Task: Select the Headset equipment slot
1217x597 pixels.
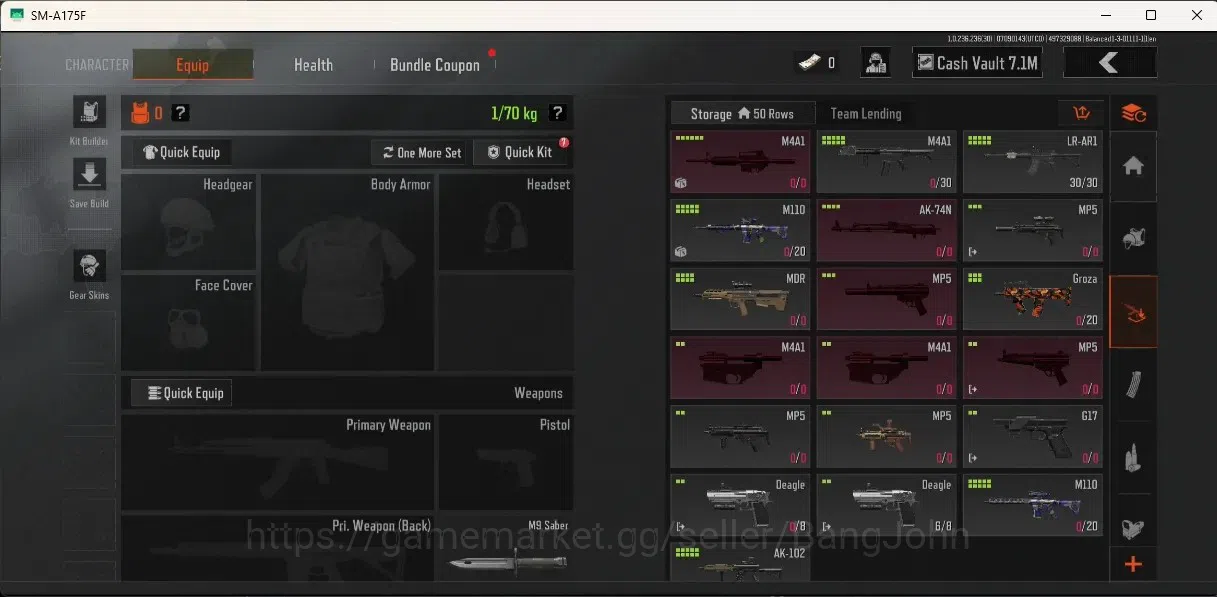Action: (x=506, y=222)
